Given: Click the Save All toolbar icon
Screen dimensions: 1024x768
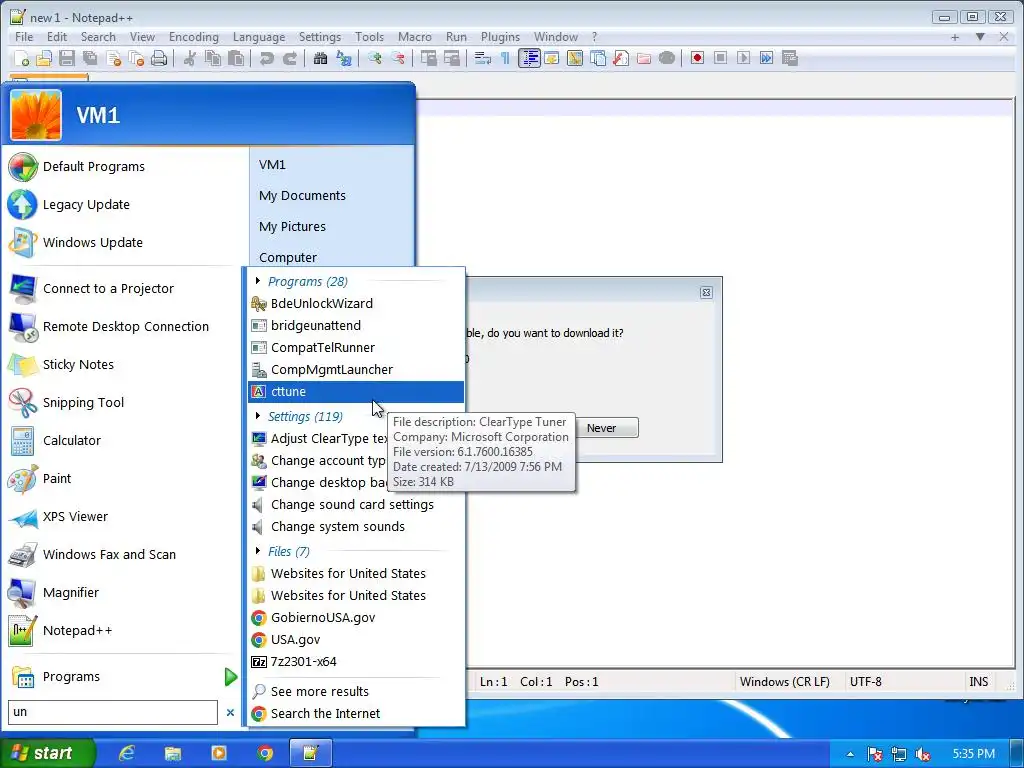Looking at the screenshot, I should tap(90, 59).
